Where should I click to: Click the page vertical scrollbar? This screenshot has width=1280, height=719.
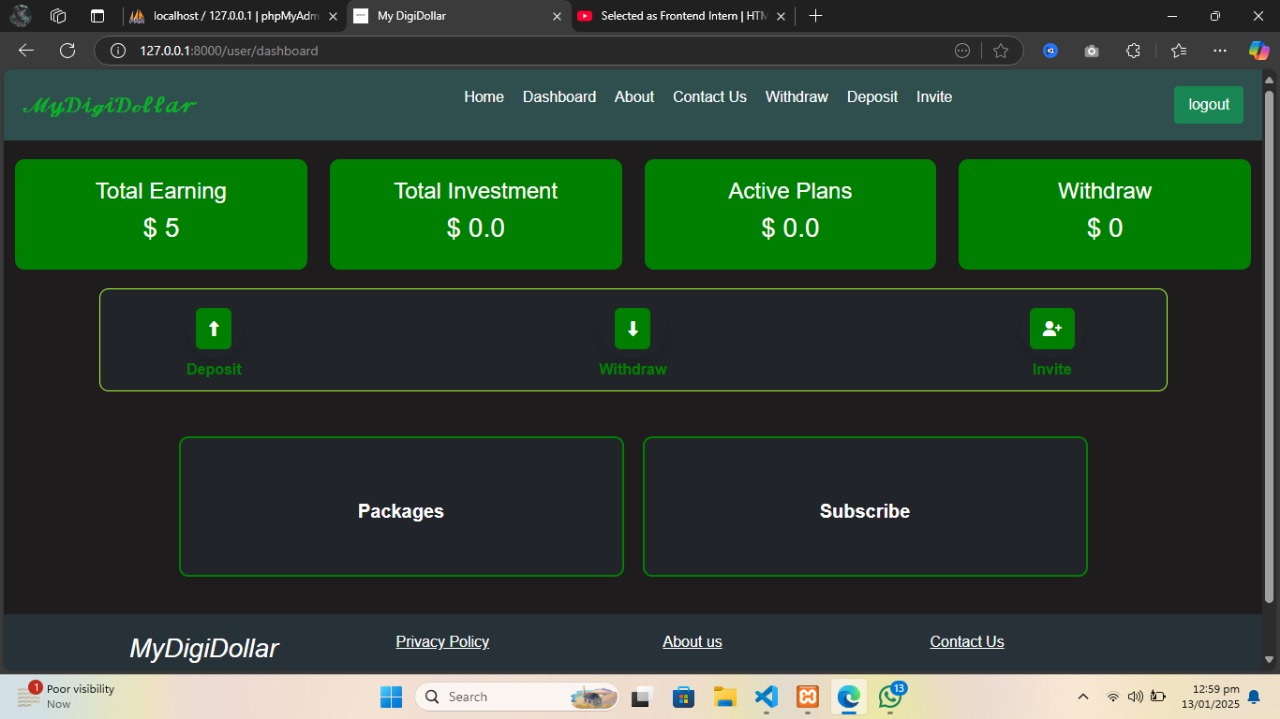[x=1270, y=347]
